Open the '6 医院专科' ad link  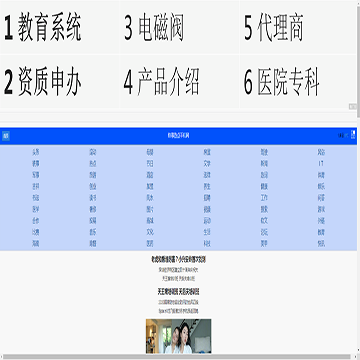[282, 82]
